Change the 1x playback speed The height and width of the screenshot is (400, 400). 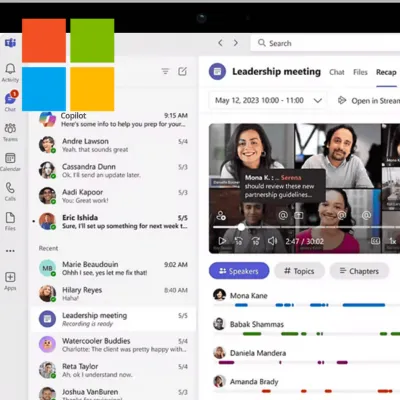tap(393, 241)
